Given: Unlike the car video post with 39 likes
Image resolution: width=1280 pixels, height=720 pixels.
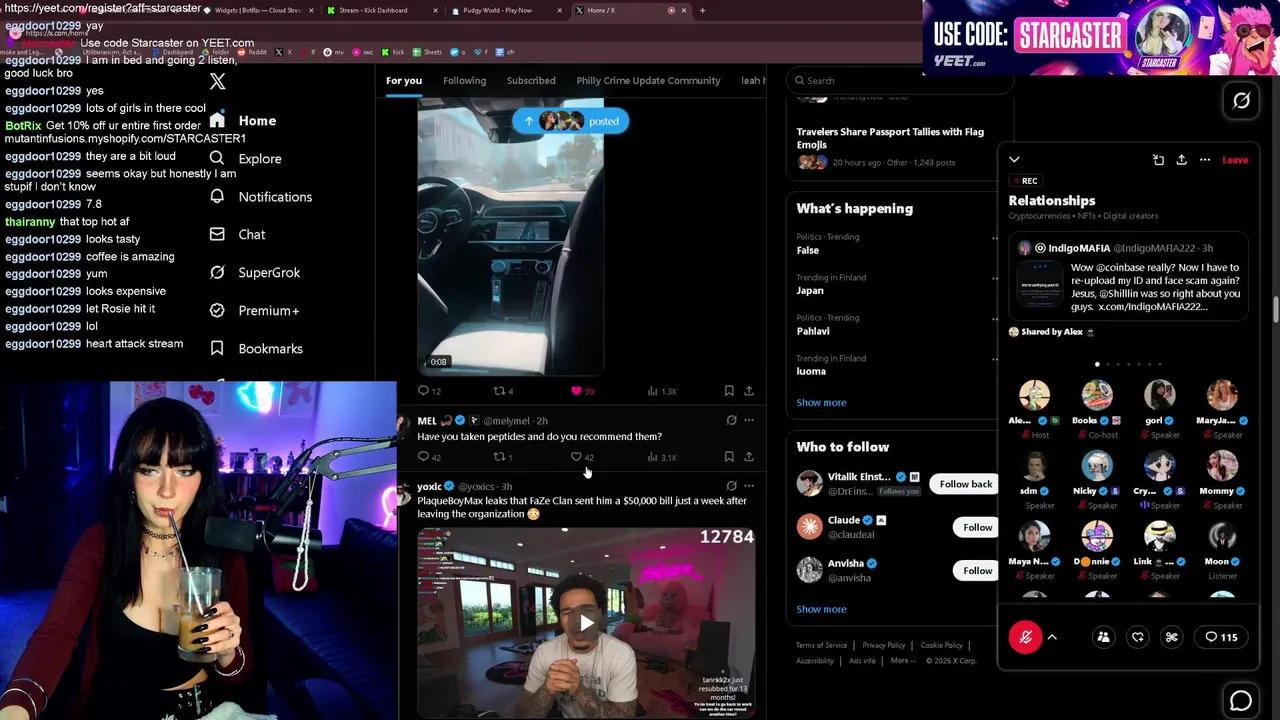Looking at the screenshot, I should click(x=582, y=391).
